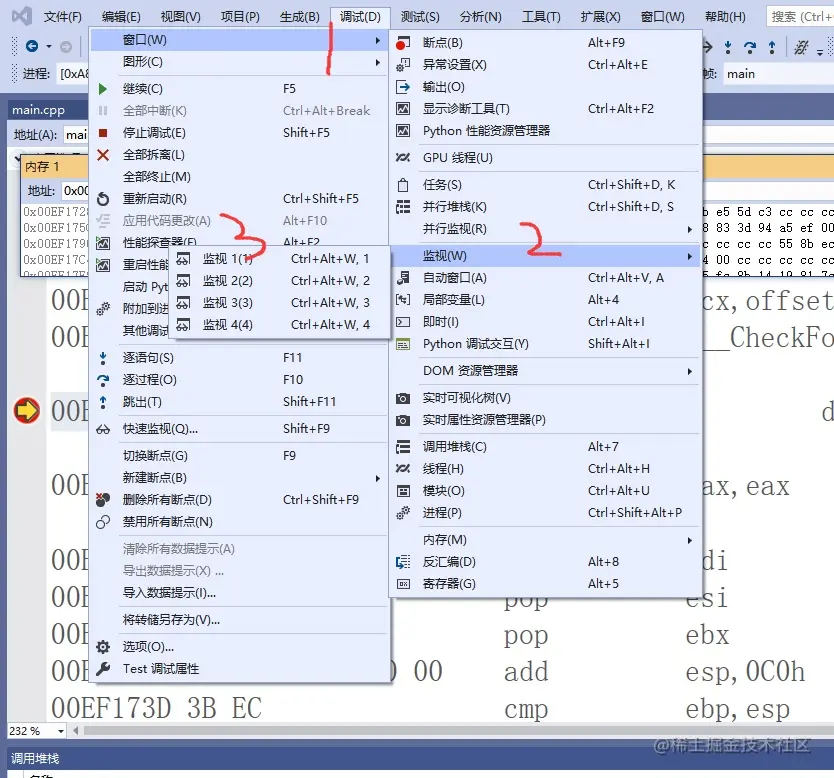Open the 测试(S) menu

click(x=420, y=17)
